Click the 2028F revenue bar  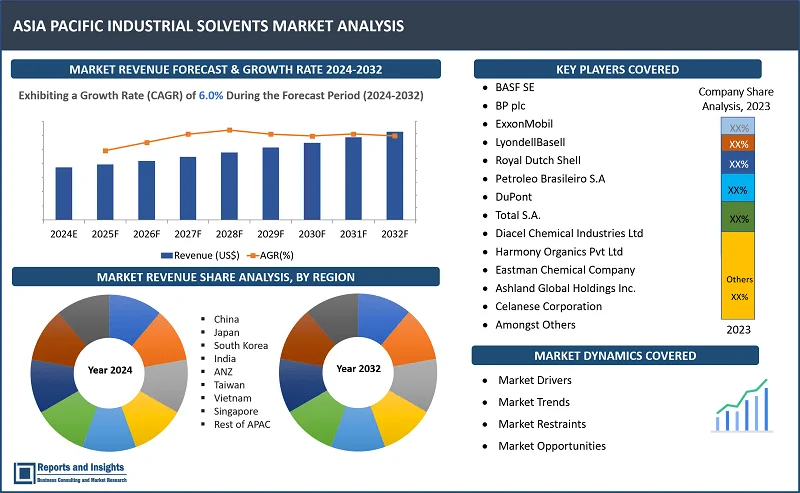click(229, 186)
